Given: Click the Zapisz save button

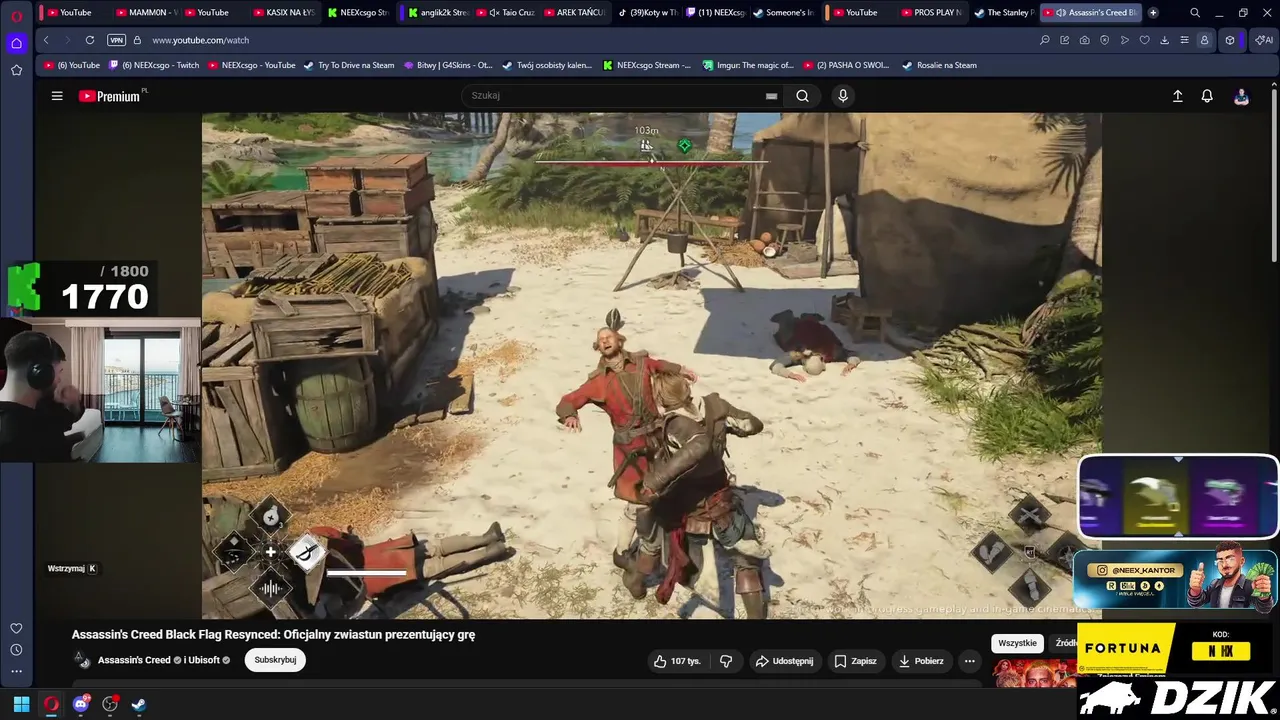Looking at the screenshot, I should click(856, 661).
